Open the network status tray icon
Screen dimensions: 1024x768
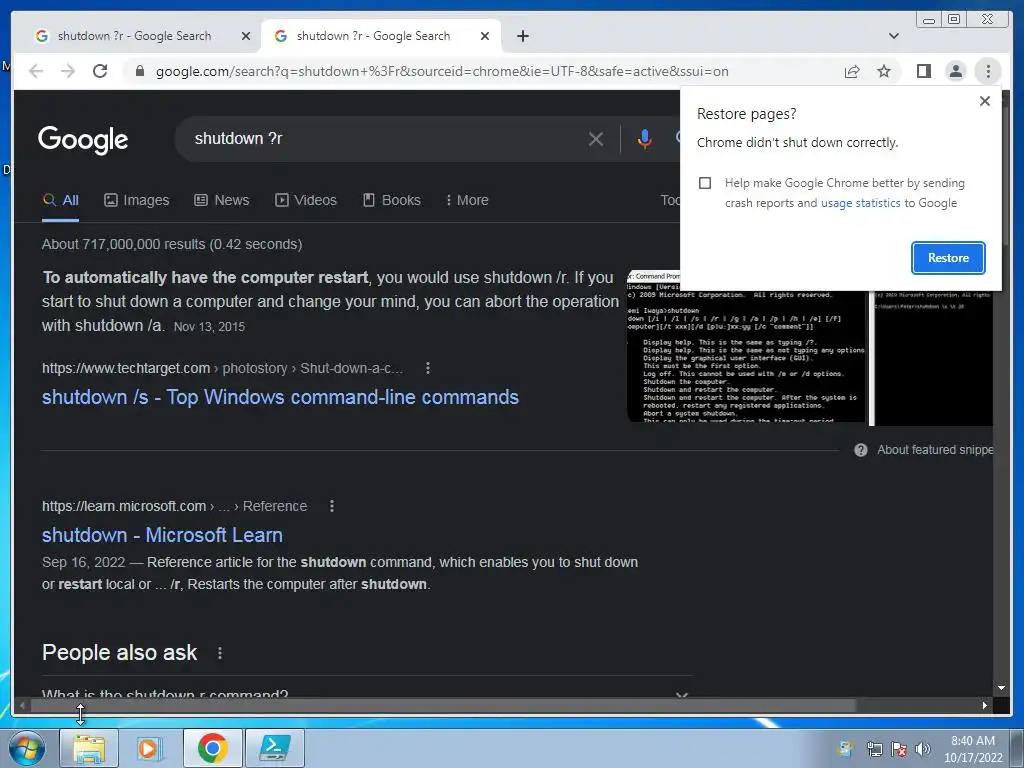click(874, 749)
